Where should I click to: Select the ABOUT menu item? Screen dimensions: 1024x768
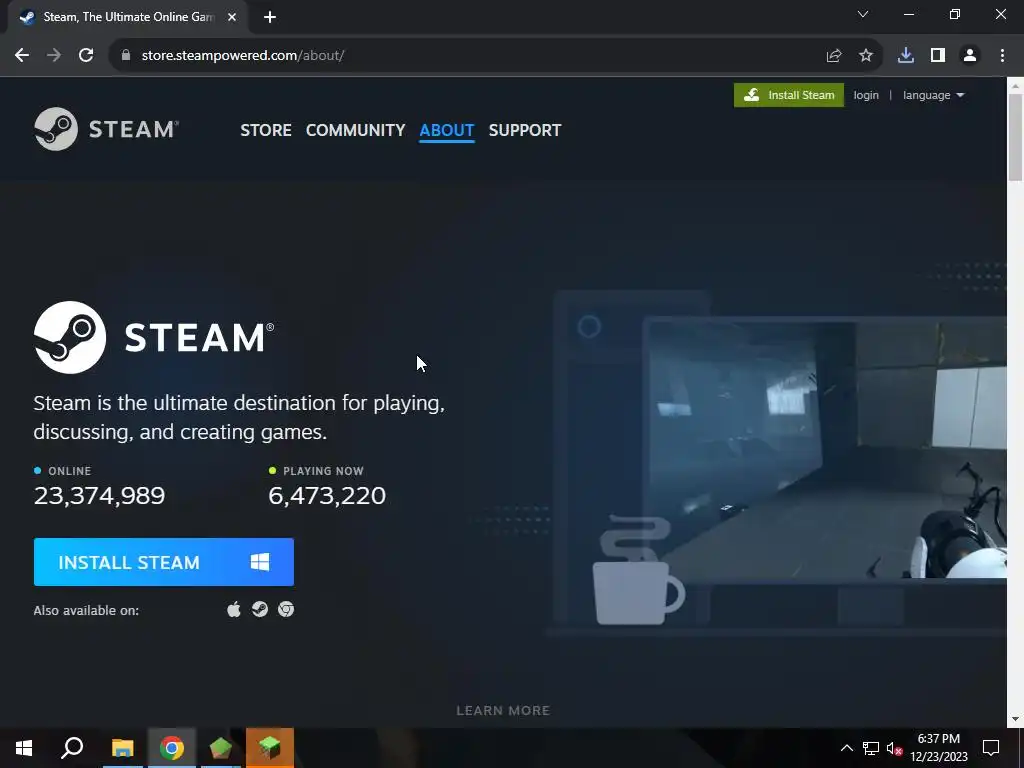[447, 130]
